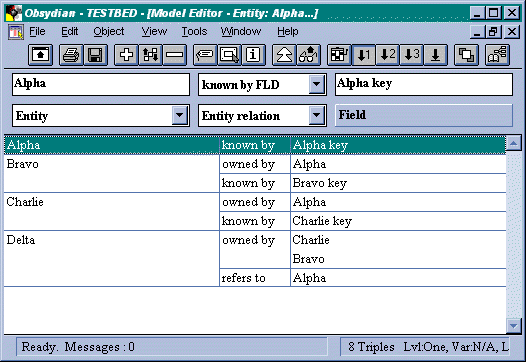Open the Tools menu
Screen dimensions: 526x362
tap(194, 32)
